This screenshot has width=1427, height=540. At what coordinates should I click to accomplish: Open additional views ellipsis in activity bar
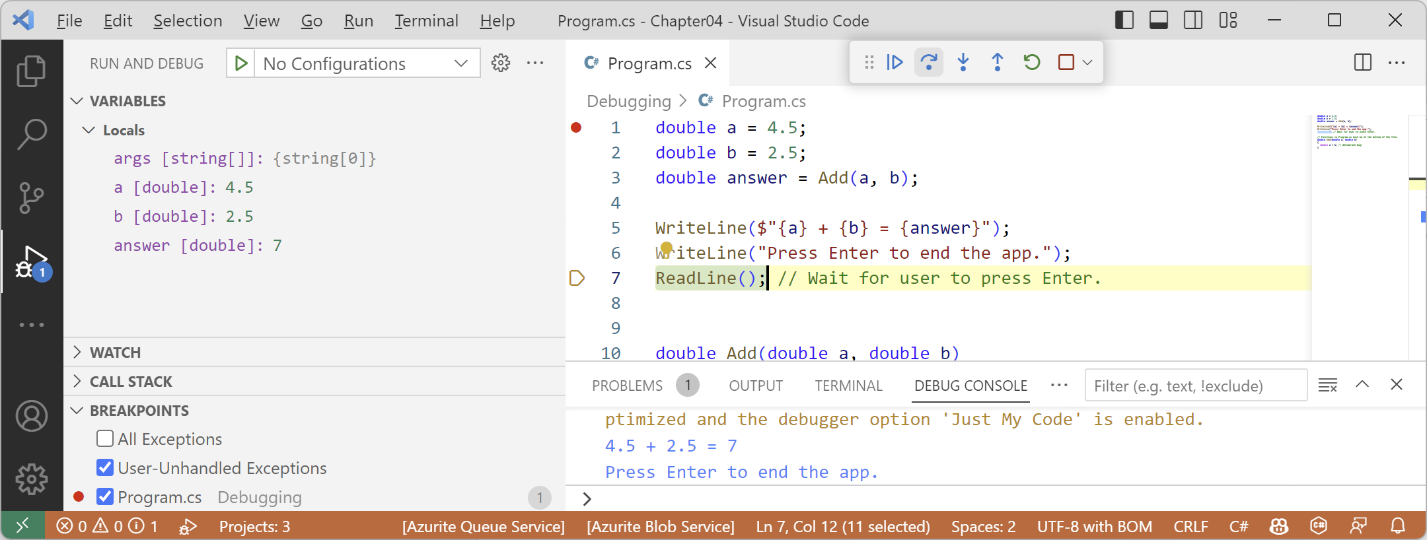click(x=31, y=325)
